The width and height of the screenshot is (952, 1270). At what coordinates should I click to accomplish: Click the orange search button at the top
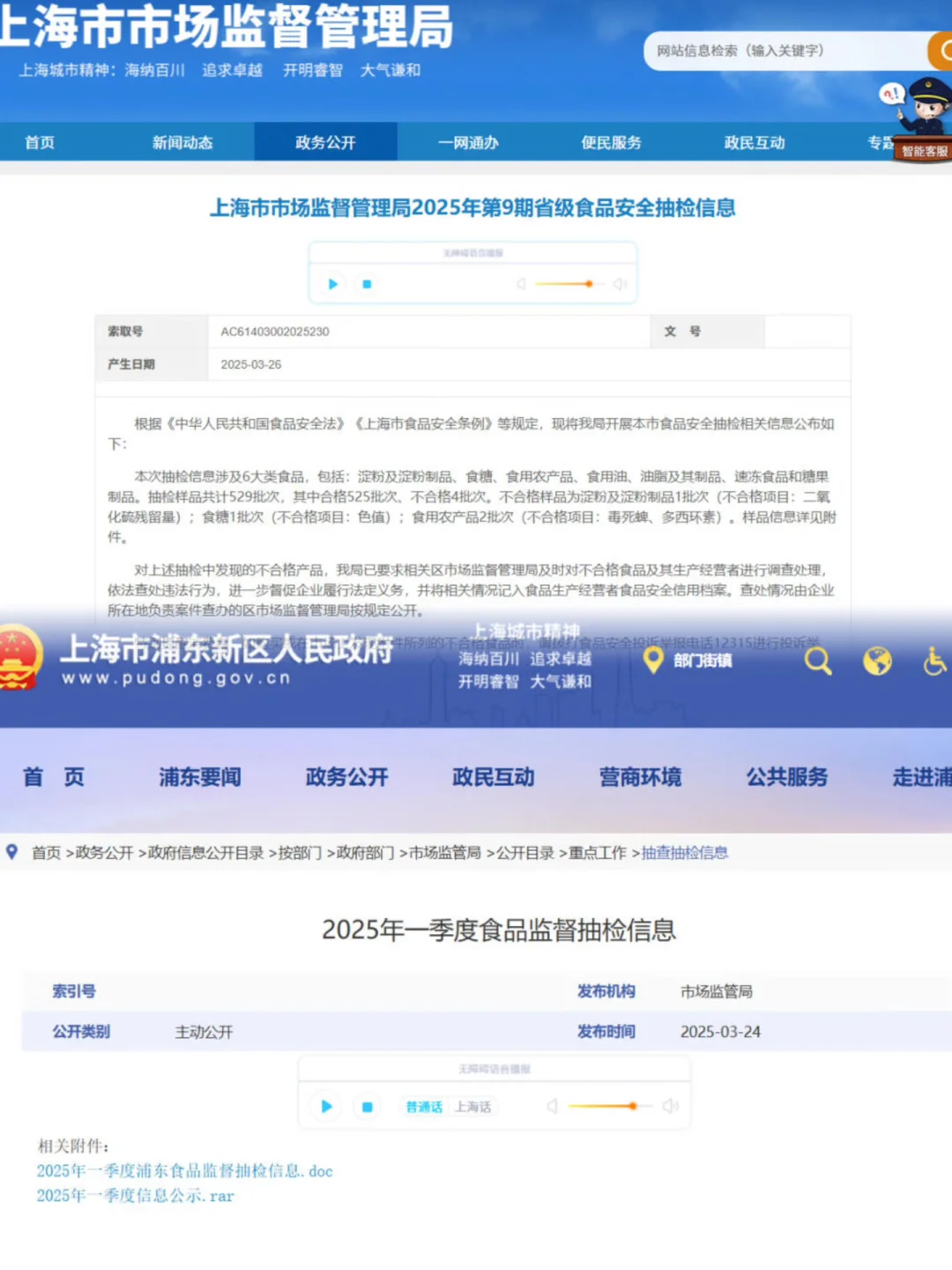(x=941, y=51)
